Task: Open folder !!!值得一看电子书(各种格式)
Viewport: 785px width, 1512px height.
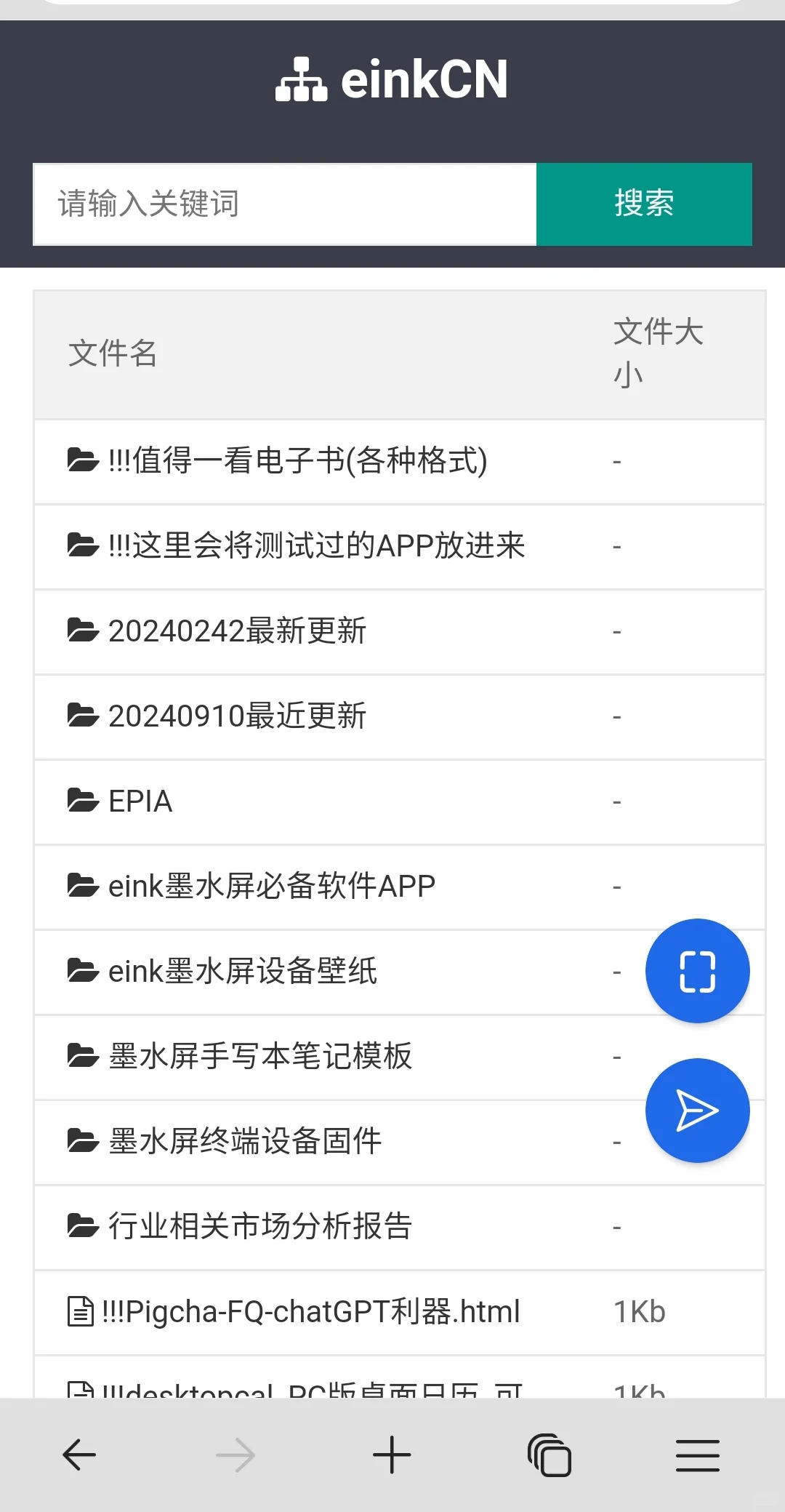Action: 298,460
